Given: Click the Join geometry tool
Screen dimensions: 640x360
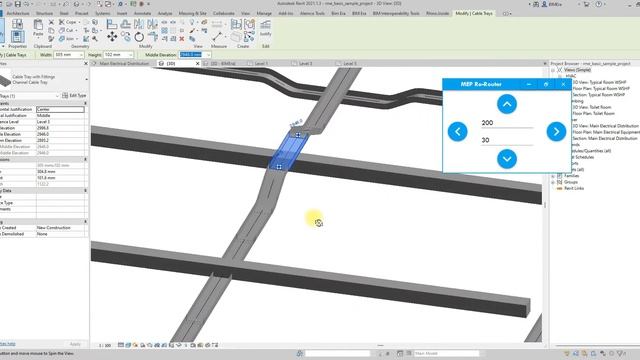Looking at the screenshot, I should (x=68, y=39).
